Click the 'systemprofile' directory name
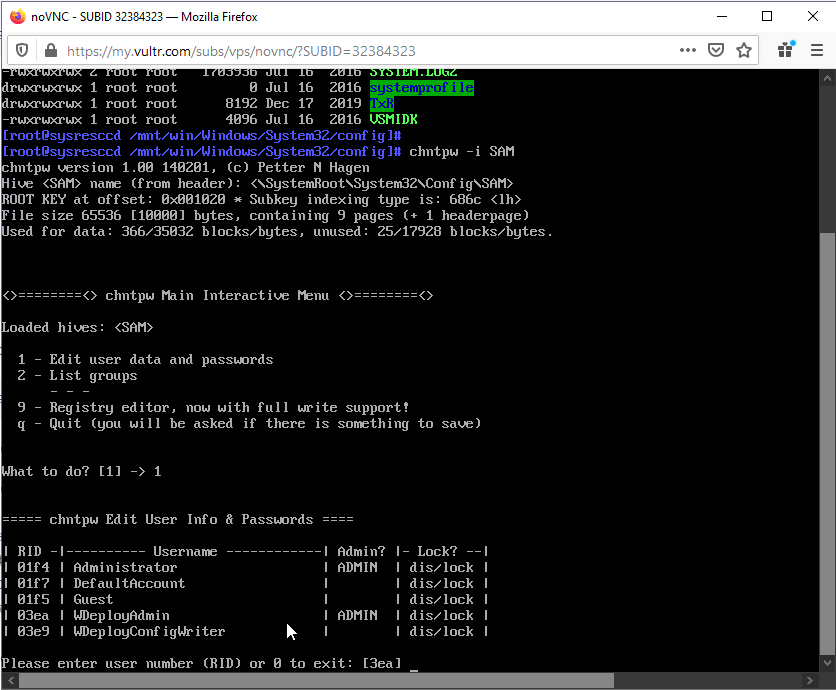Viewport: 836px width, 690px height. pos(422,87)
